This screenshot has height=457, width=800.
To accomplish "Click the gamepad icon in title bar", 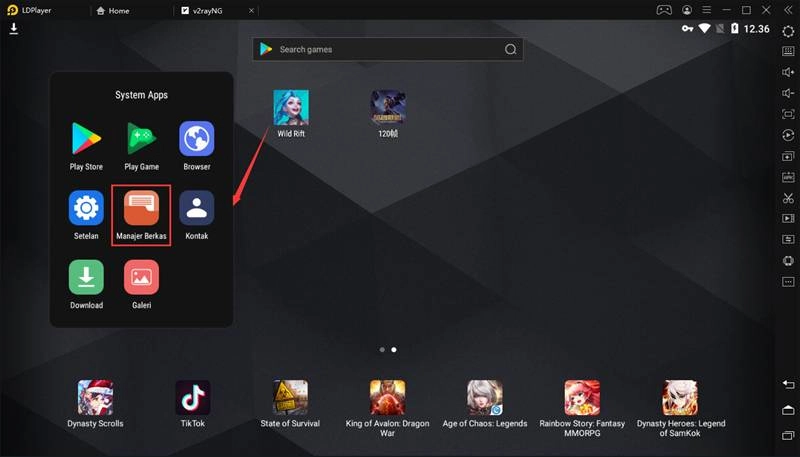I will (663, 10).
